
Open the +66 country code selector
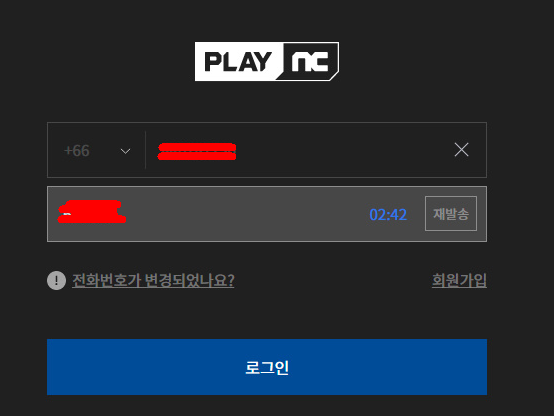[96, 151]
